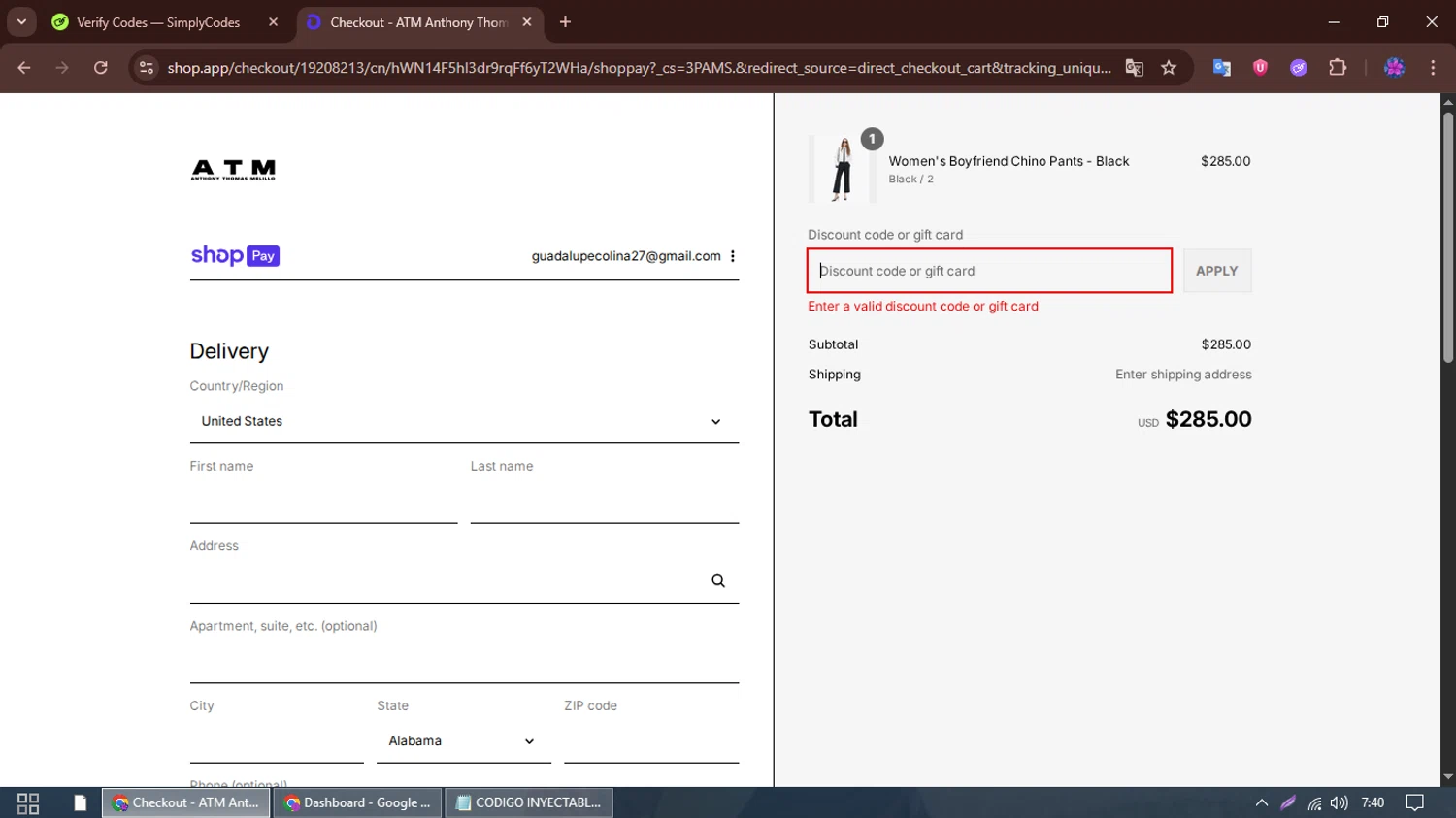Click the ATM Anthony Thomas Melillo logo

click(233, 170)
